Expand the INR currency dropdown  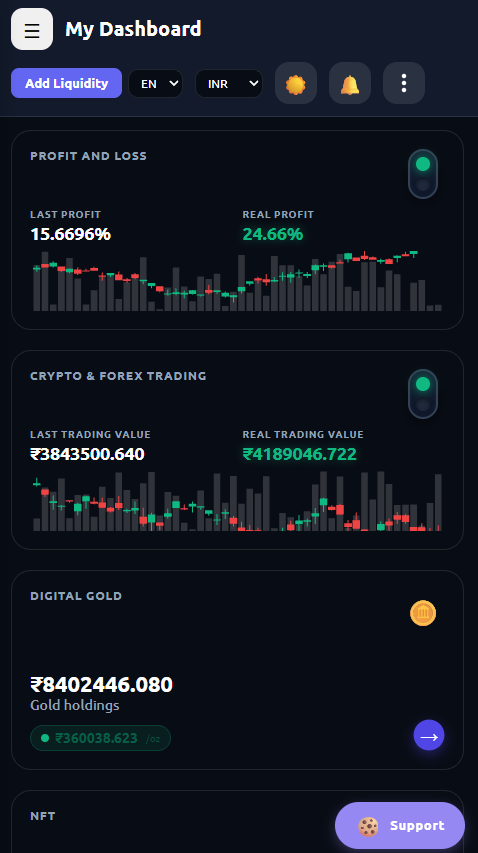(x=229, y=84)
